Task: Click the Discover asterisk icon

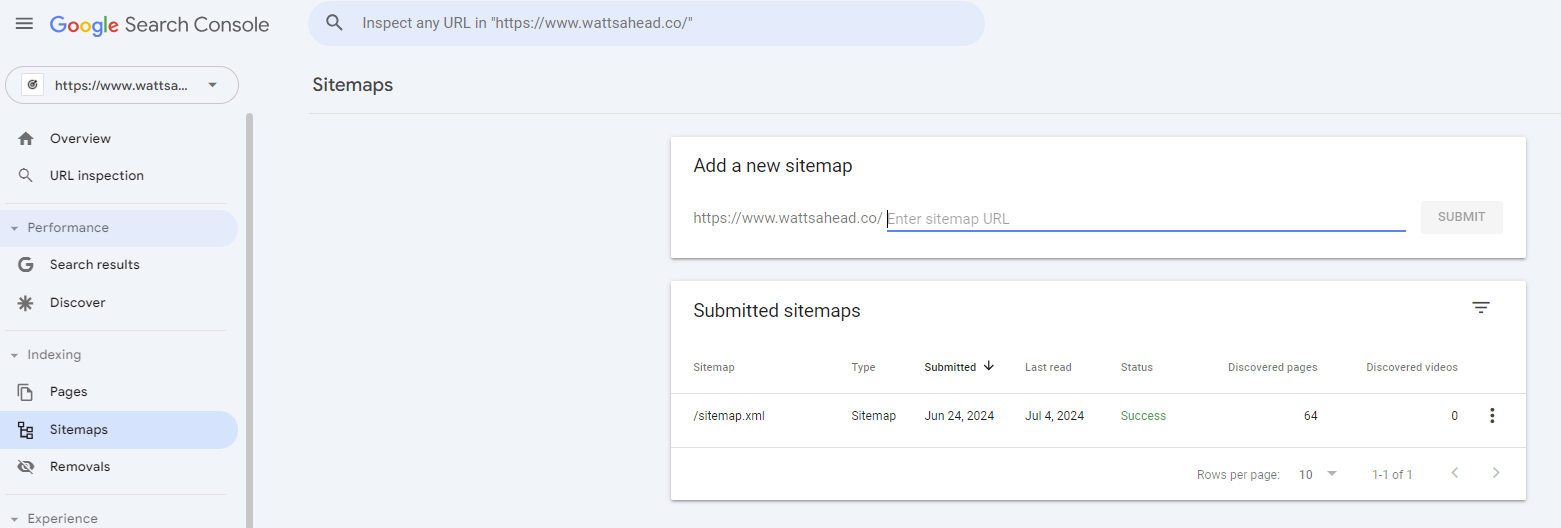Action: [26, 303]
